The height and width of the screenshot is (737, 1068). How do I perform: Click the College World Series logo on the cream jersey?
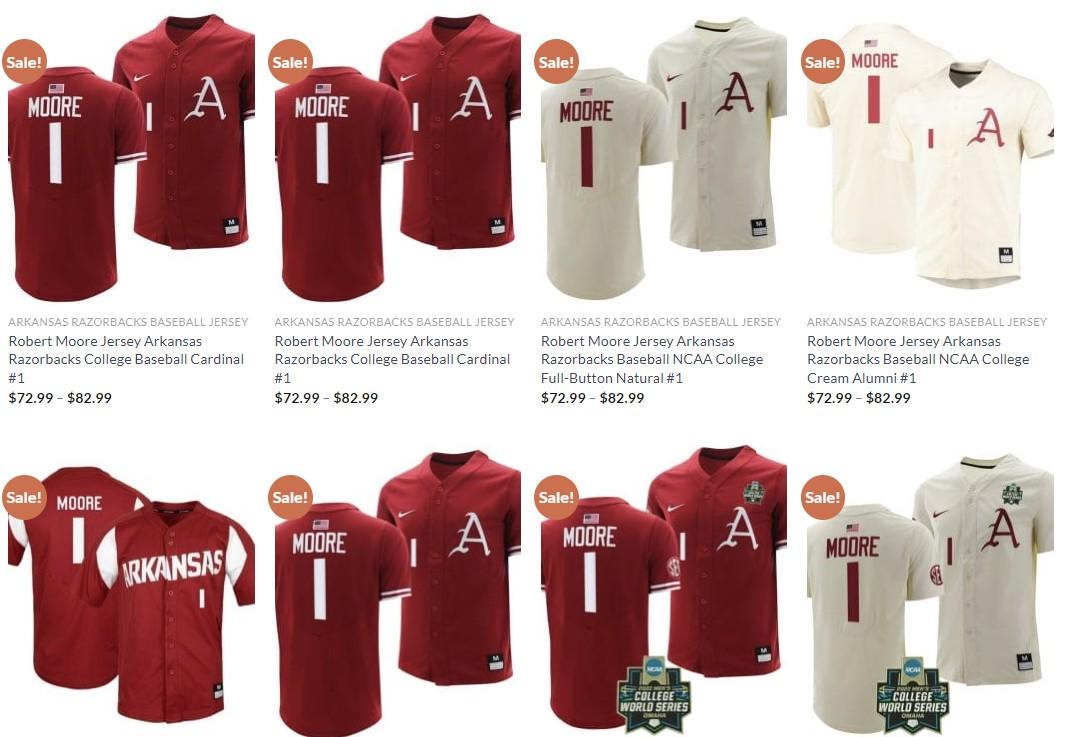[x=912, y=695]
